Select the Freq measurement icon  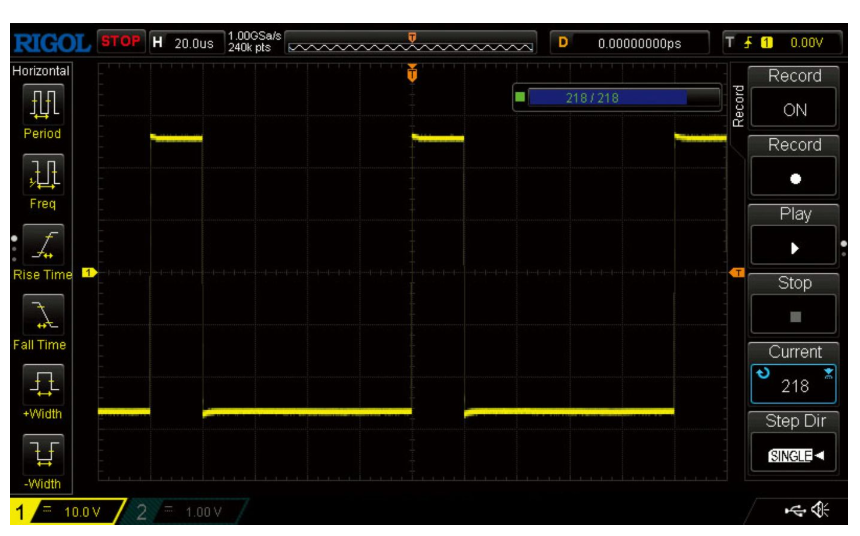[43, 174]
